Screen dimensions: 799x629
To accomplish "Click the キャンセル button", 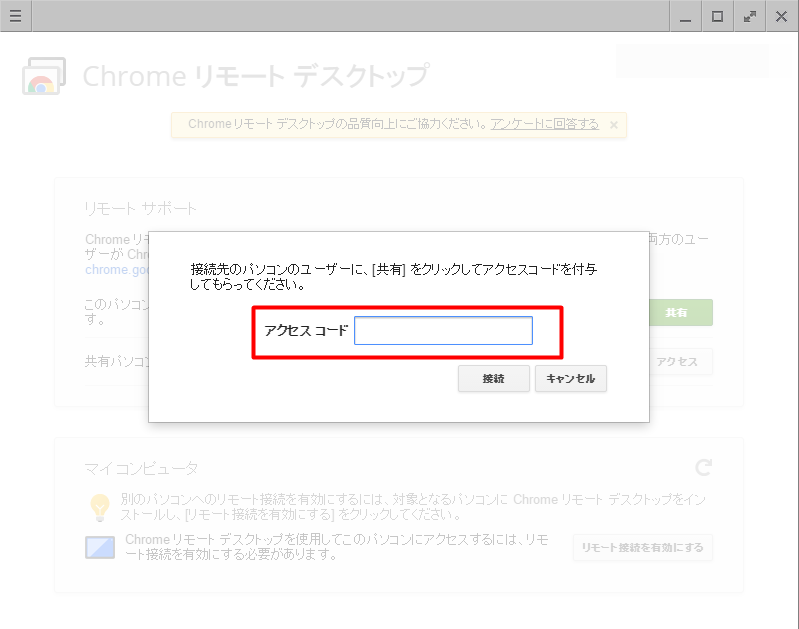I will tap(571, 379).
